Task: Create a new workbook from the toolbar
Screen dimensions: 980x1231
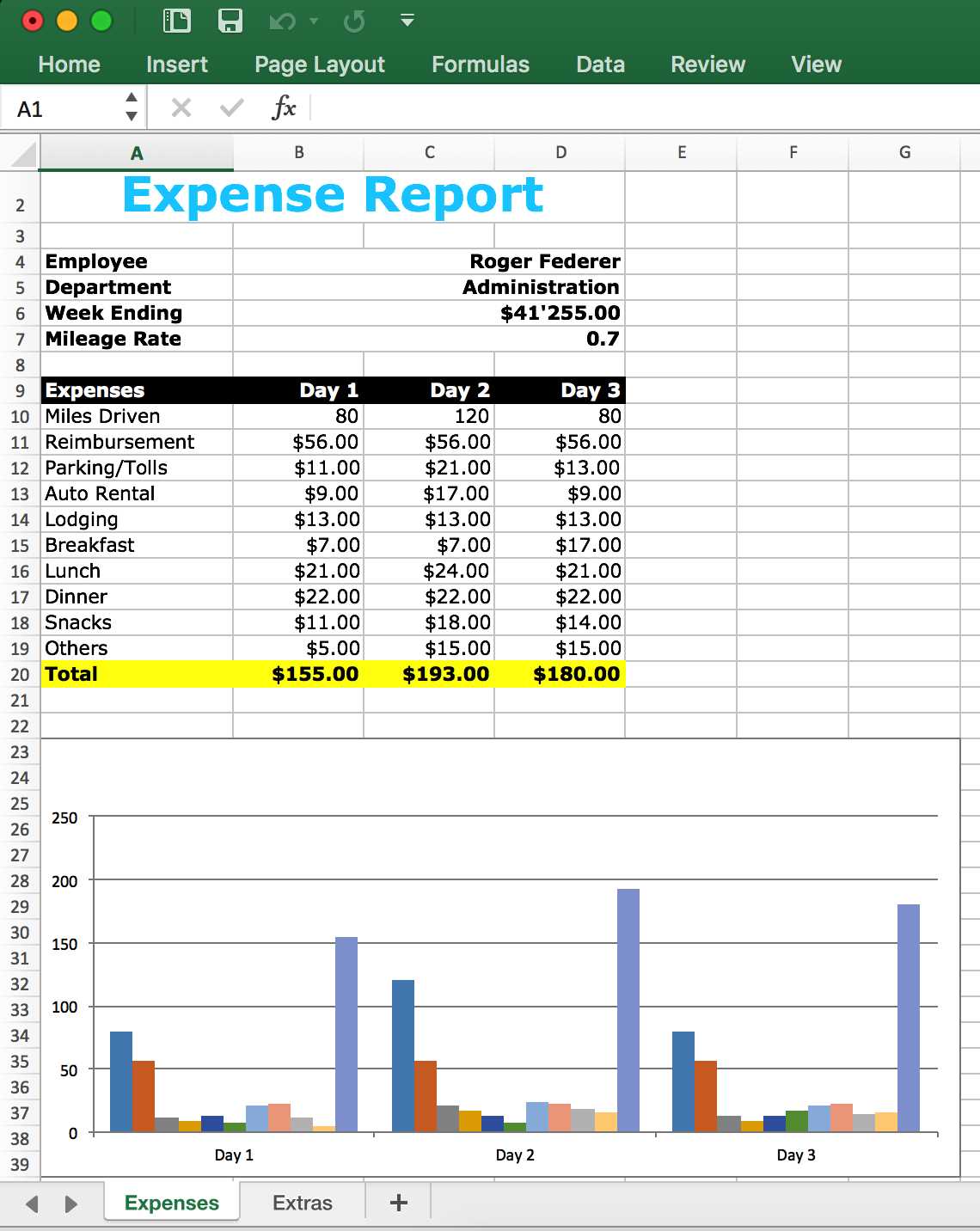Action: [177, 19]
